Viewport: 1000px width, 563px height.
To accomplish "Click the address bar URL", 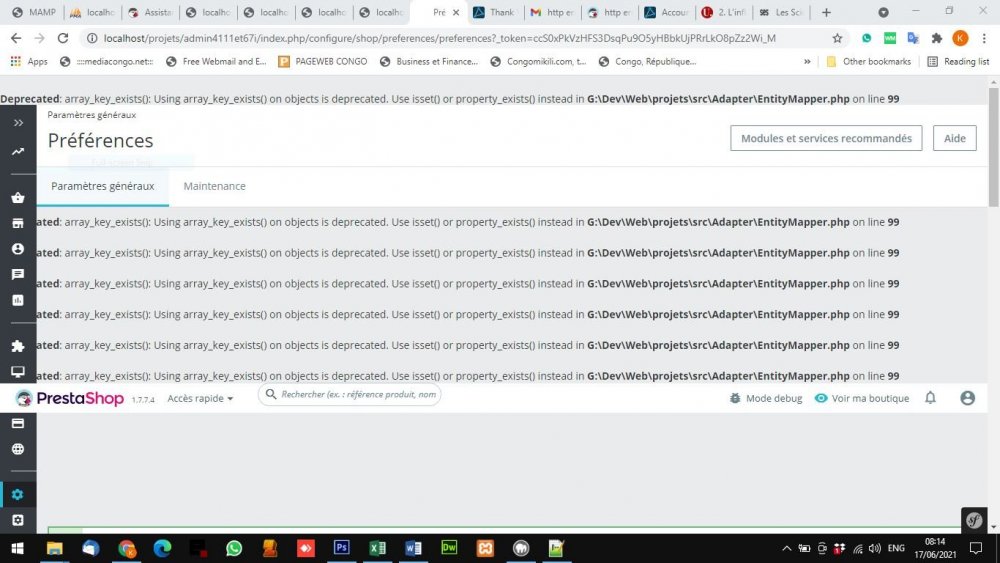I will click(439, 38).
